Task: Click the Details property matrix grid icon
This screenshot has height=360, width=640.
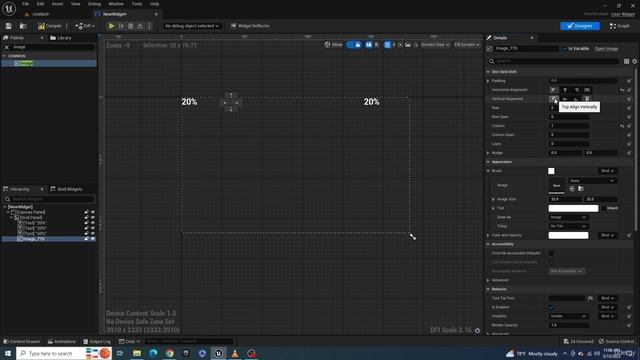Action: 627,61
